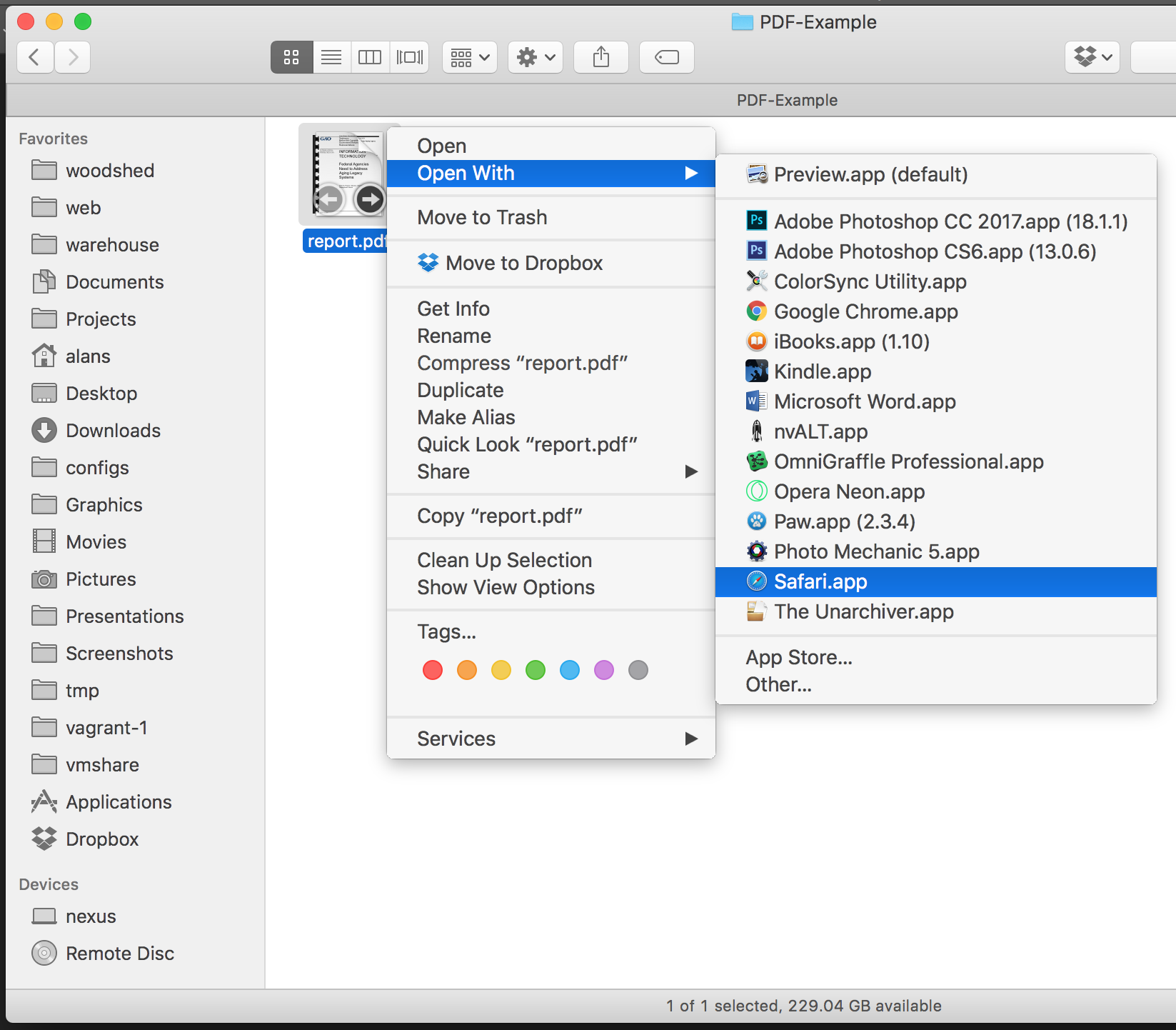Select Rename in the context menu
This screenshot has height=1030, width=1176.
point(551,336)
